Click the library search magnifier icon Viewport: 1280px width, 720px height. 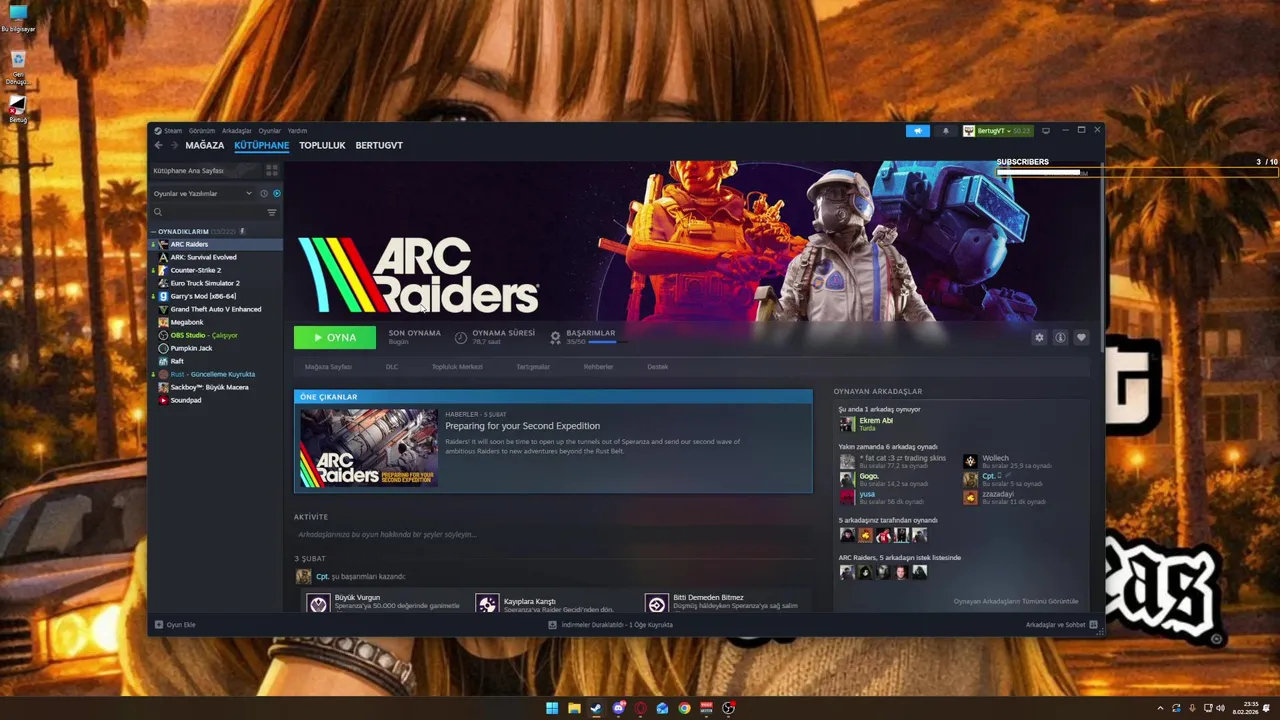tap(158, 212)
